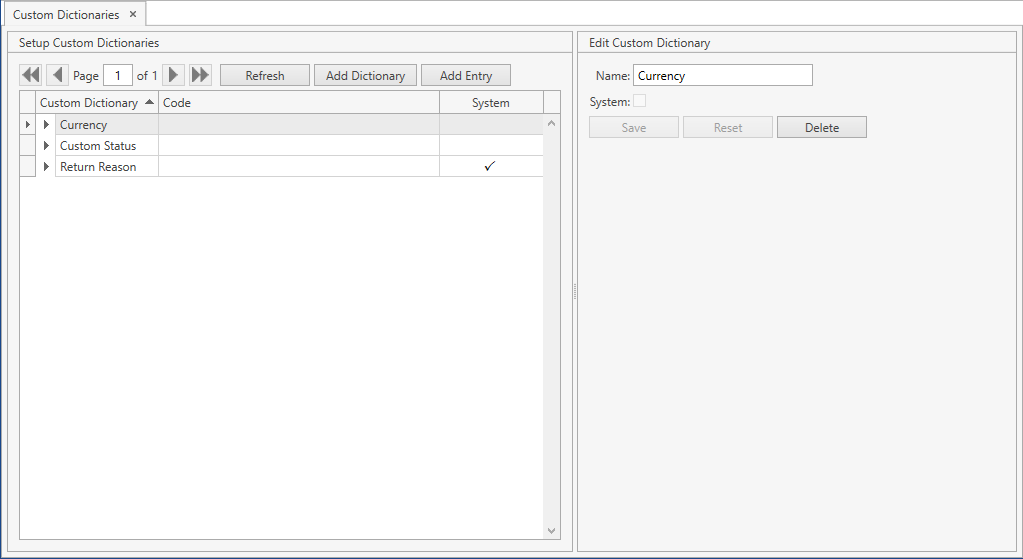Close the Custom Dictionaries tab
This screenshot has height=559, width=1023.
(x=132, y=14)
